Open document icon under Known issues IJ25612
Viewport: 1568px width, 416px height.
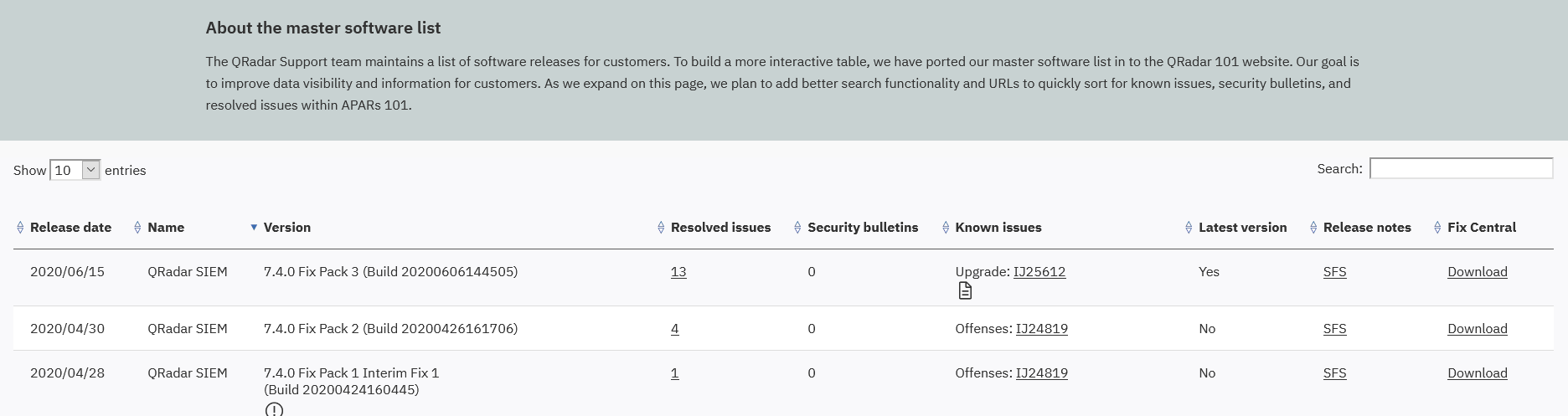pyautogui.click(x=965, y=290)
